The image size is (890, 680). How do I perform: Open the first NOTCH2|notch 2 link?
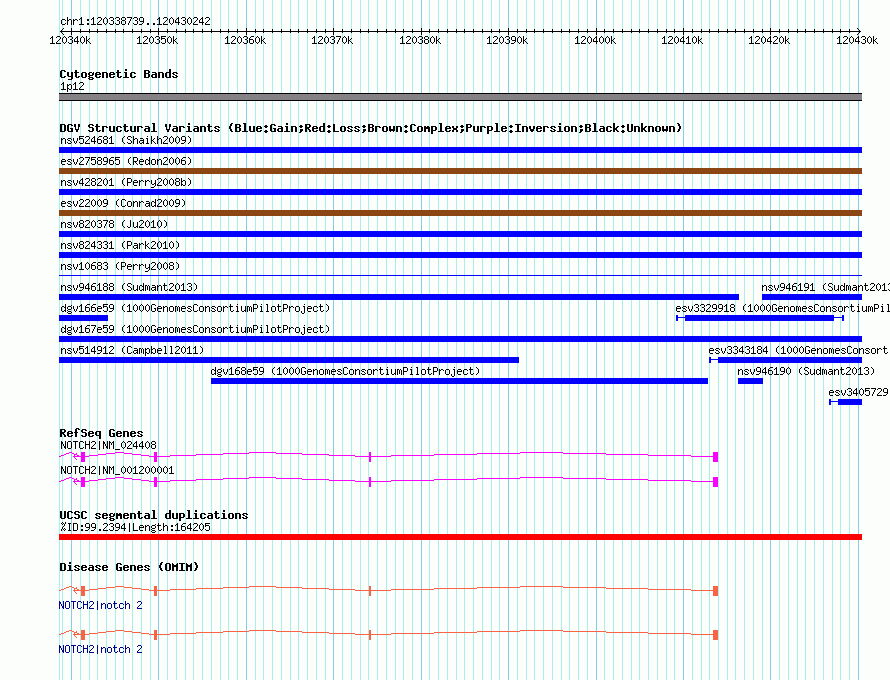tap(100, 606)
